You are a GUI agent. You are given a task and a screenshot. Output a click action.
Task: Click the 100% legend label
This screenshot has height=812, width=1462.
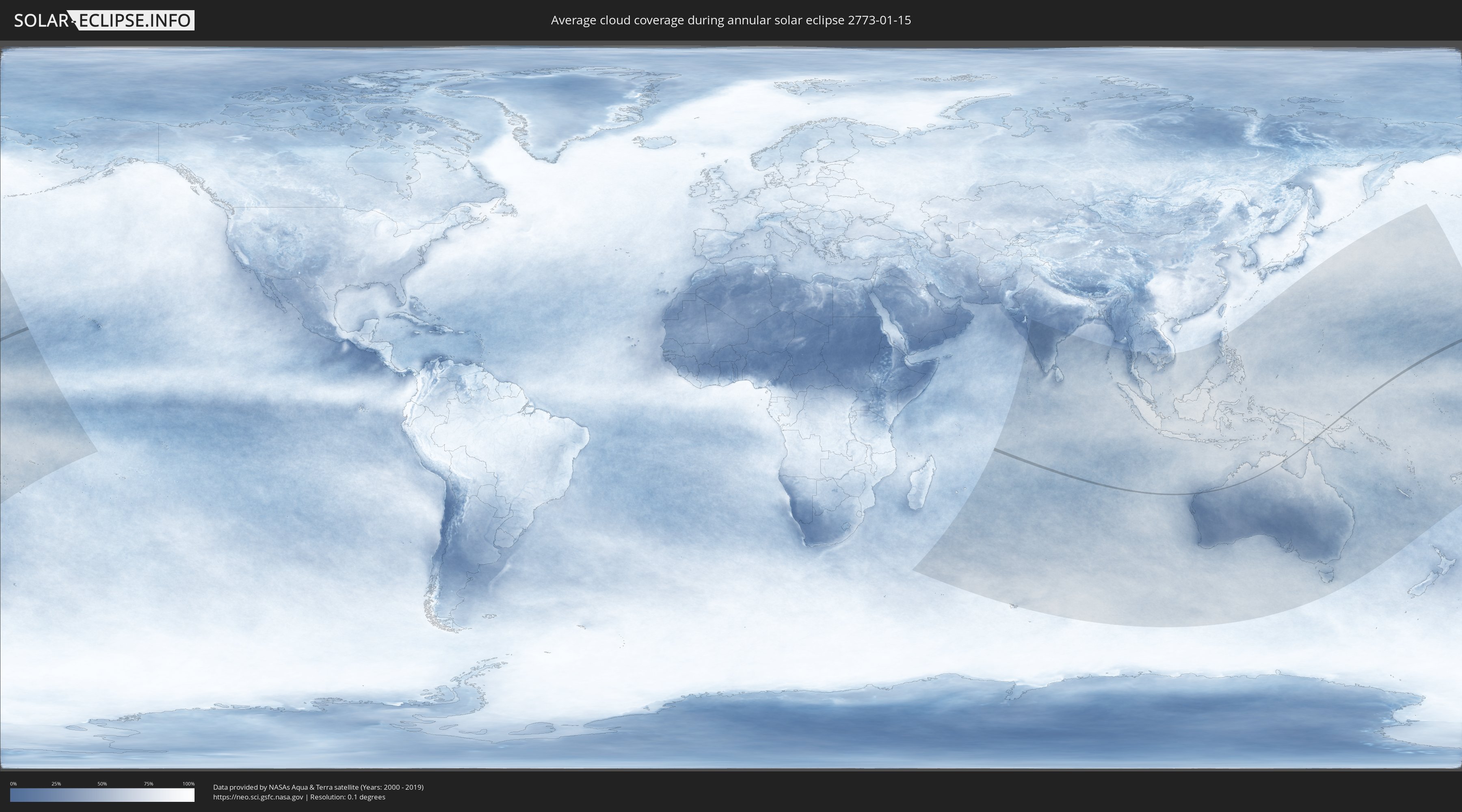188,784
